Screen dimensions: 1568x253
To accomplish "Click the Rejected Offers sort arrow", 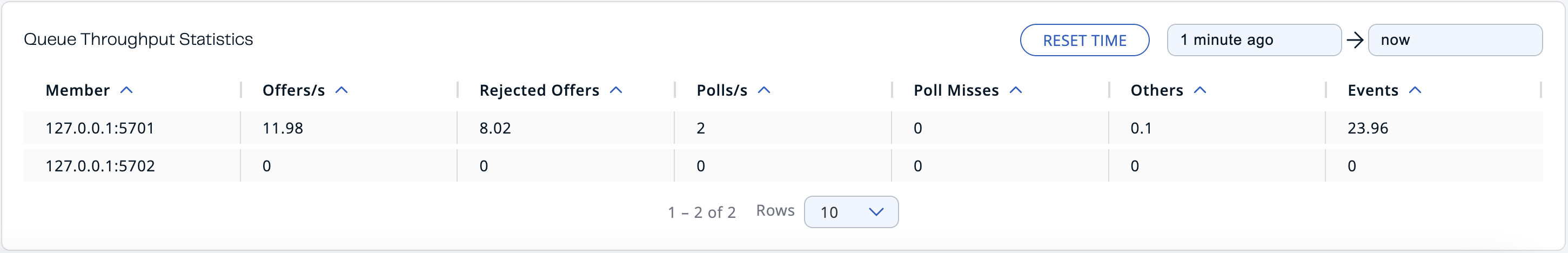I will coord(616,90).
